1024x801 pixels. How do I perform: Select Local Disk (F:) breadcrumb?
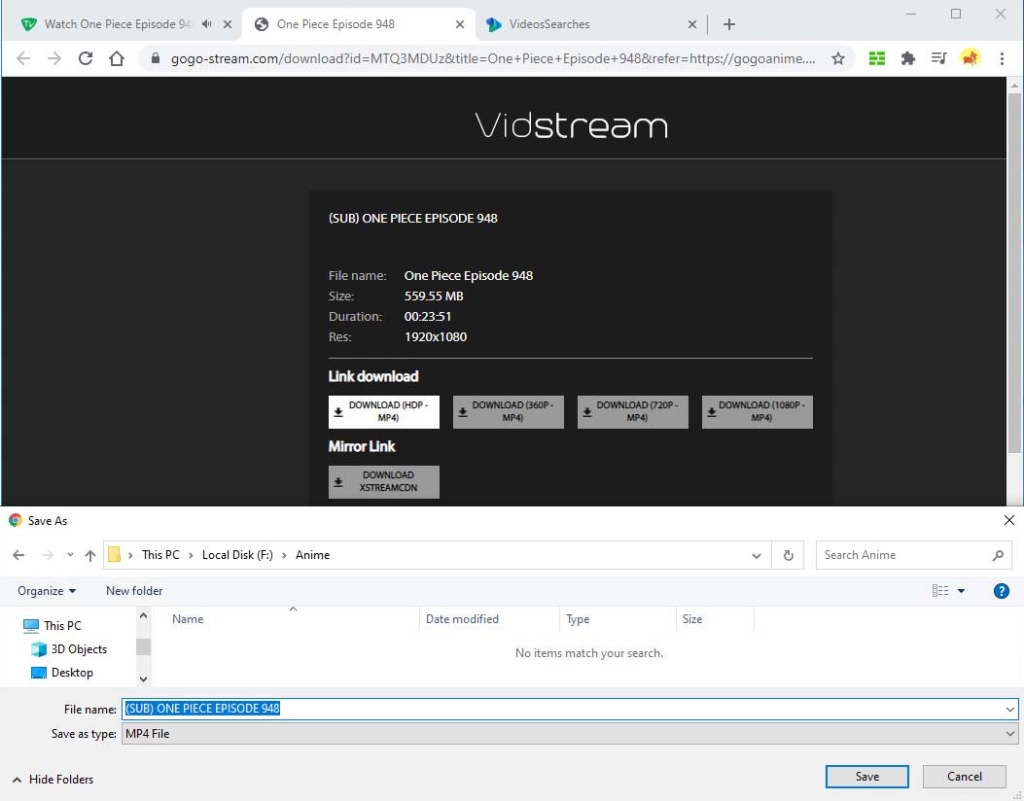(x=237, y=554)
